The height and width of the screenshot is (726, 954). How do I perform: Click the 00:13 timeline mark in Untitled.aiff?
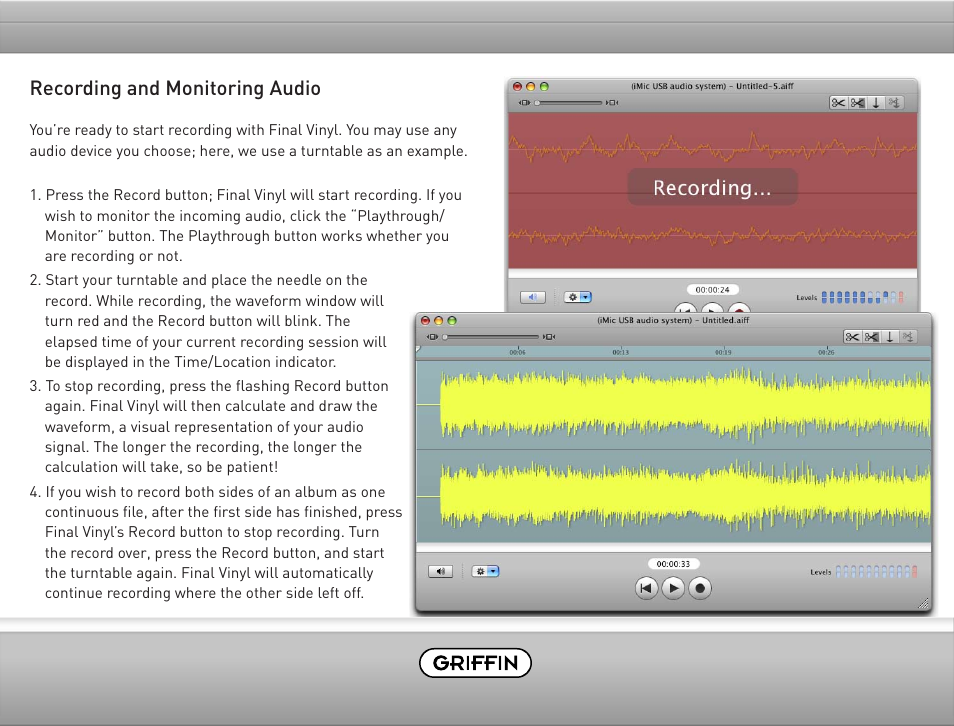621,352
